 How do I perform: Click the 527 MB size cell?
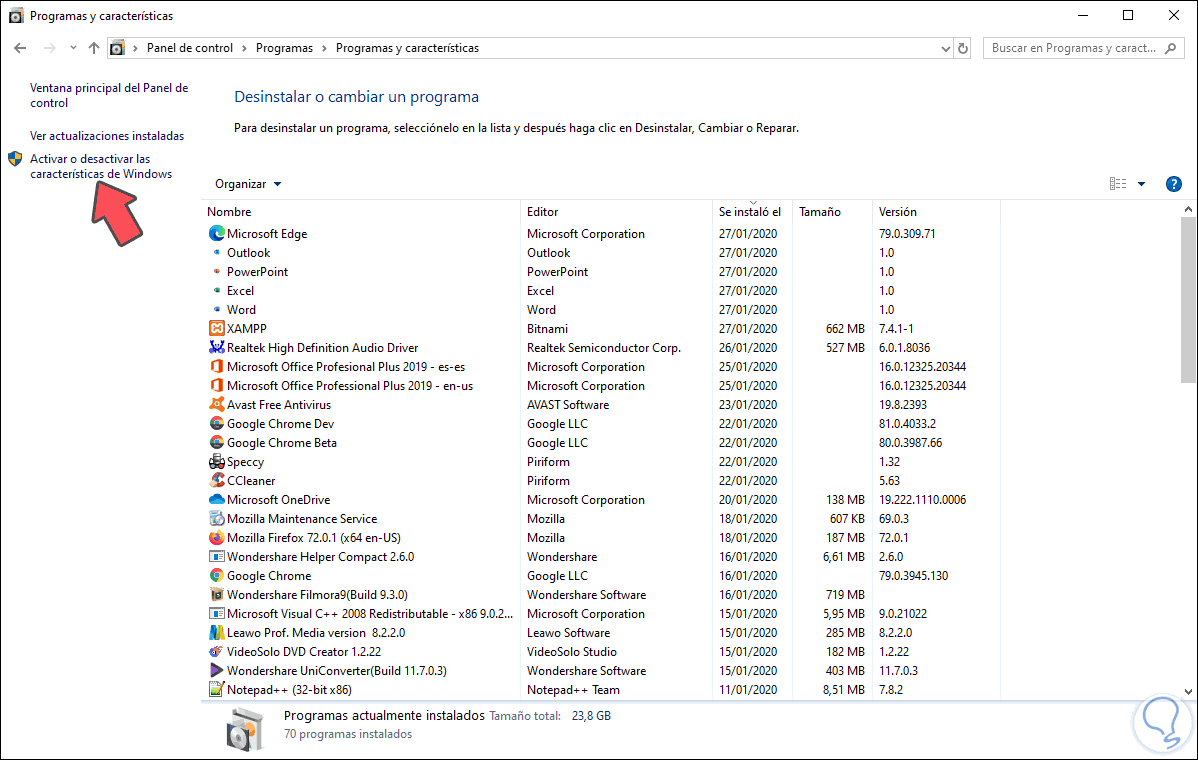(845, 348)
